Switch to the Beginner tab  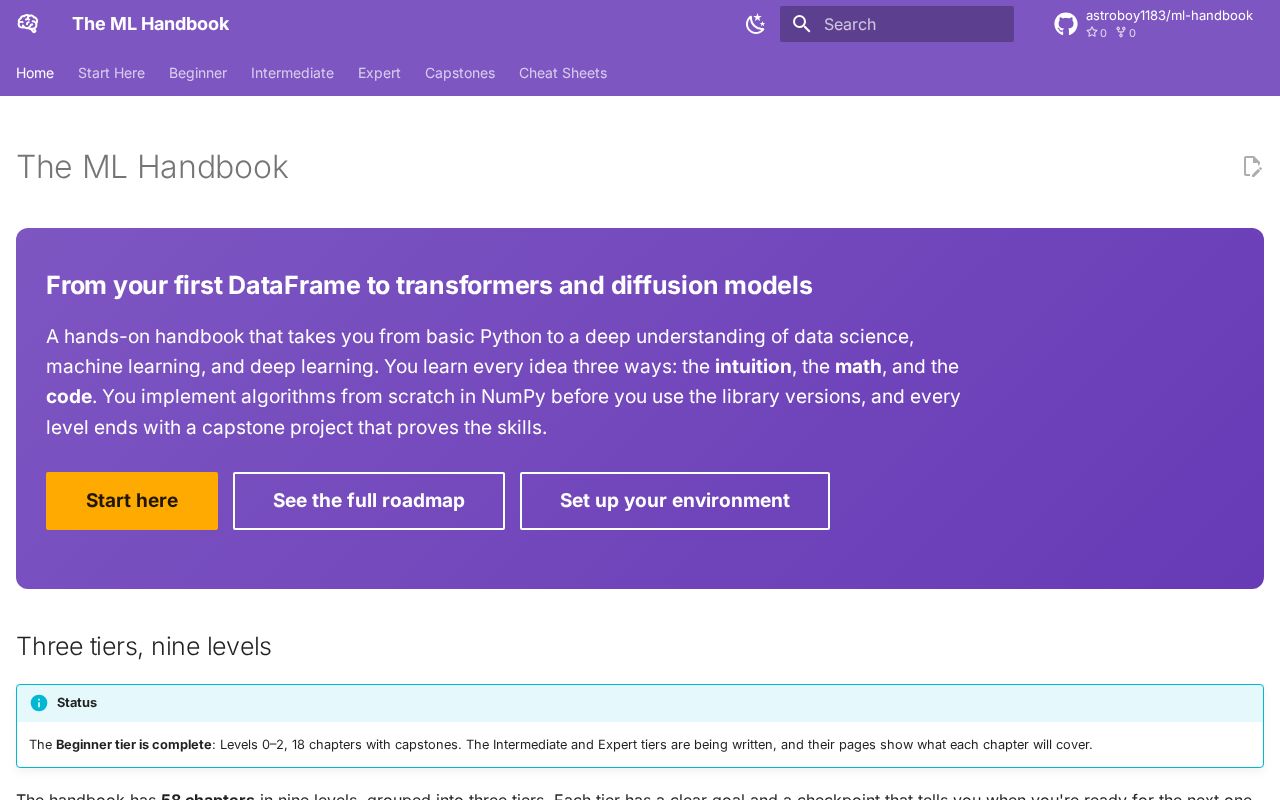(x=198, y=73)
